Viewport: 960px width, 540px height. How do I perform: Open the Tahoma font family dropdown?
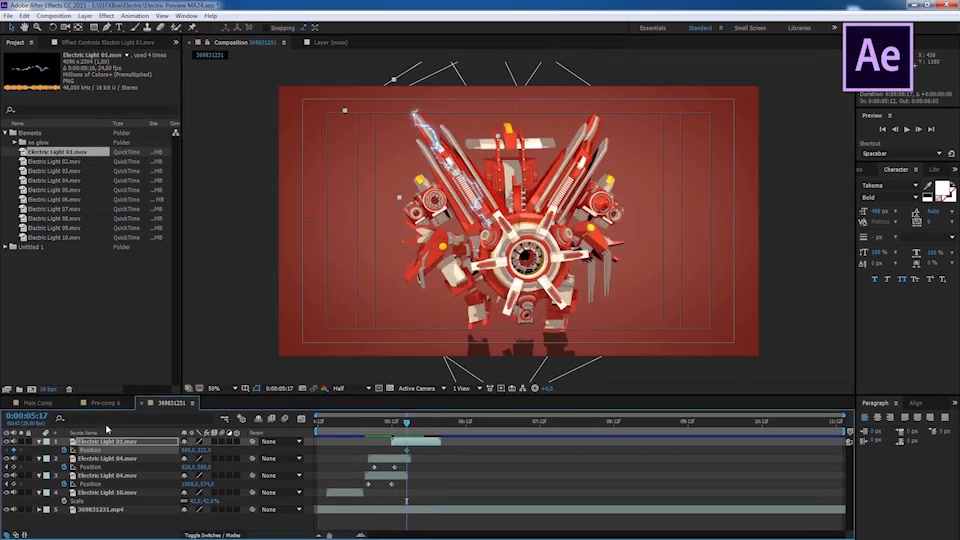click(x=890, y=186)
